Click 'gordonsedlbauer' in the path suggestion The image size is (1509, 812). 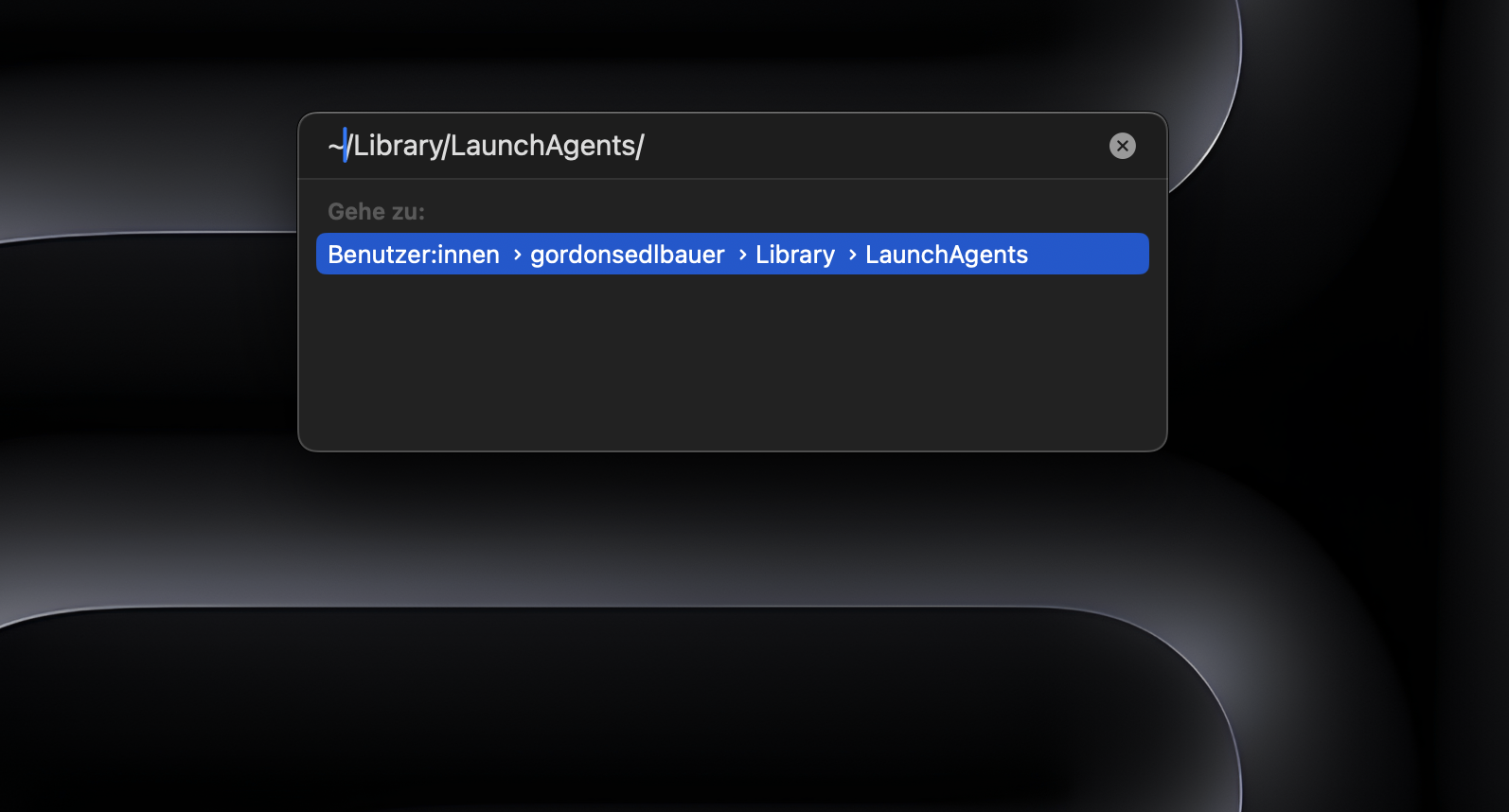coord(627,255)
